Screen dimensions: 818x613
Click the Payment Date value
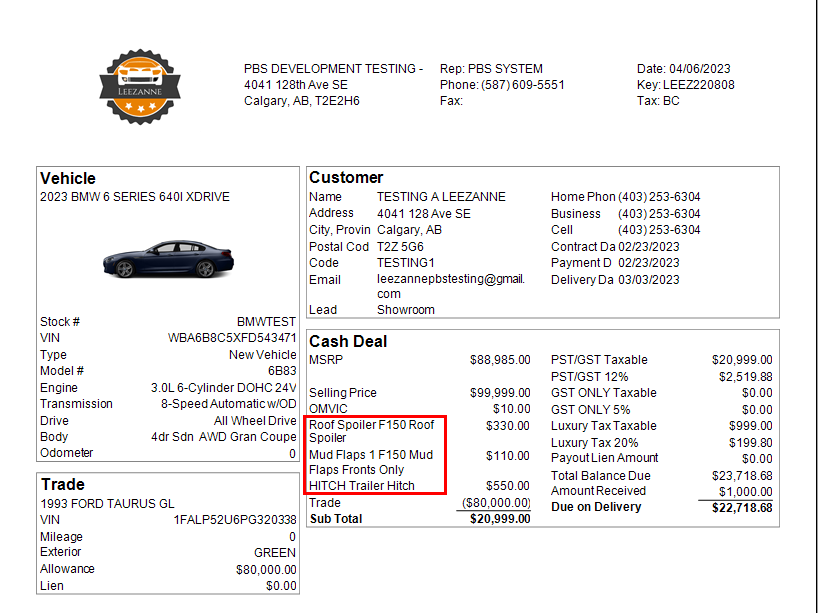tap(649, 263)
